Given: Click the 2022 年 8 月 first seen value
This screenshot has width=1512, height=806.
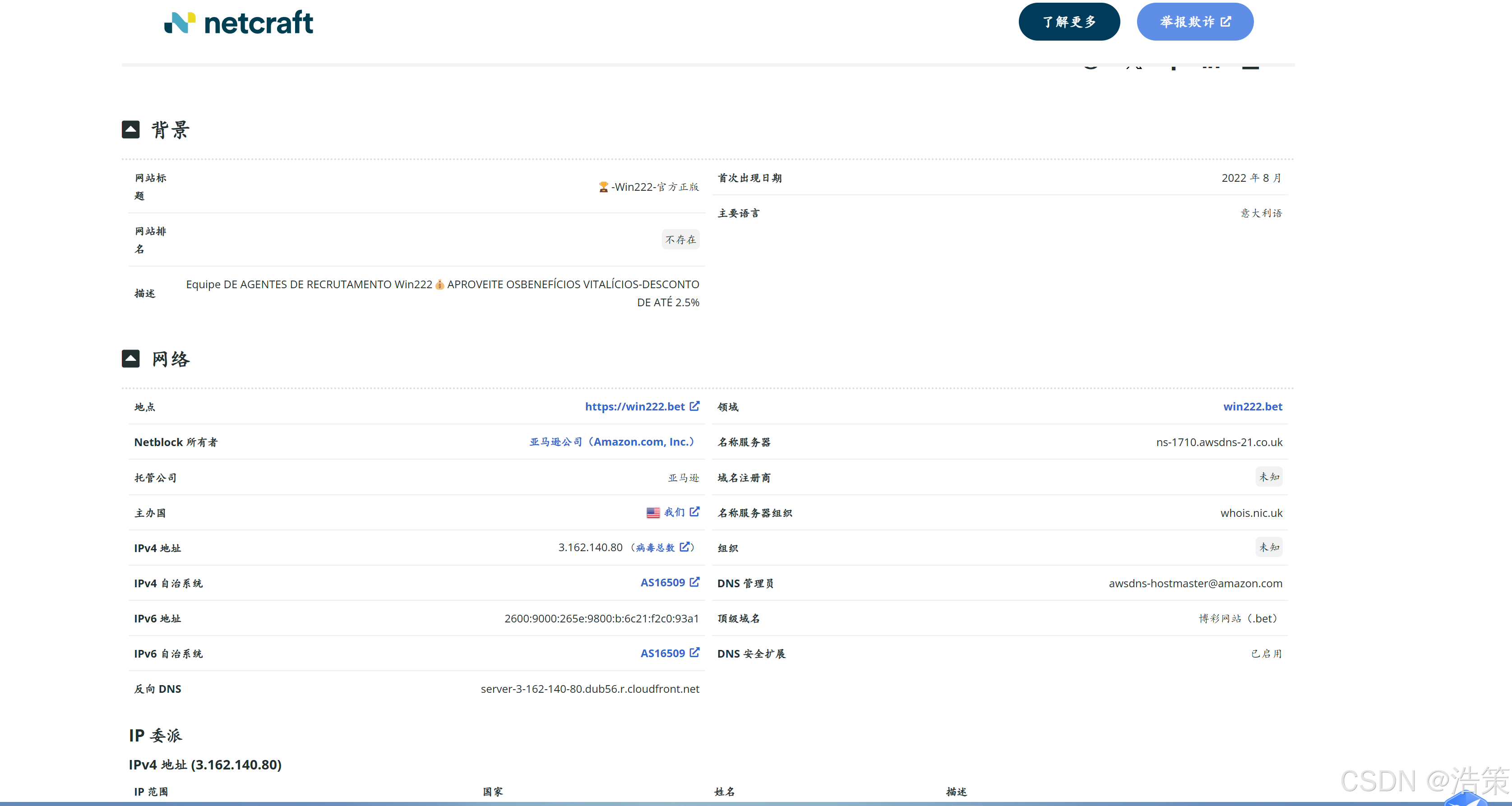Looking at the screenshot, I should 1251,178.
